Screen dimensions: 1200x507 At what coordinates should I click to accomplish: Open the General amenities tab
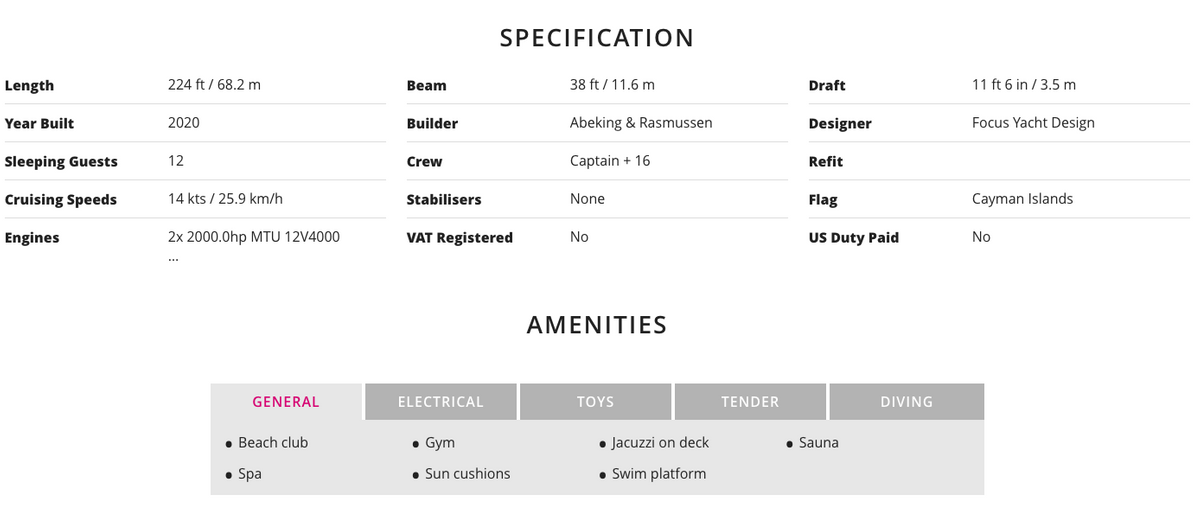click(286, 402)
